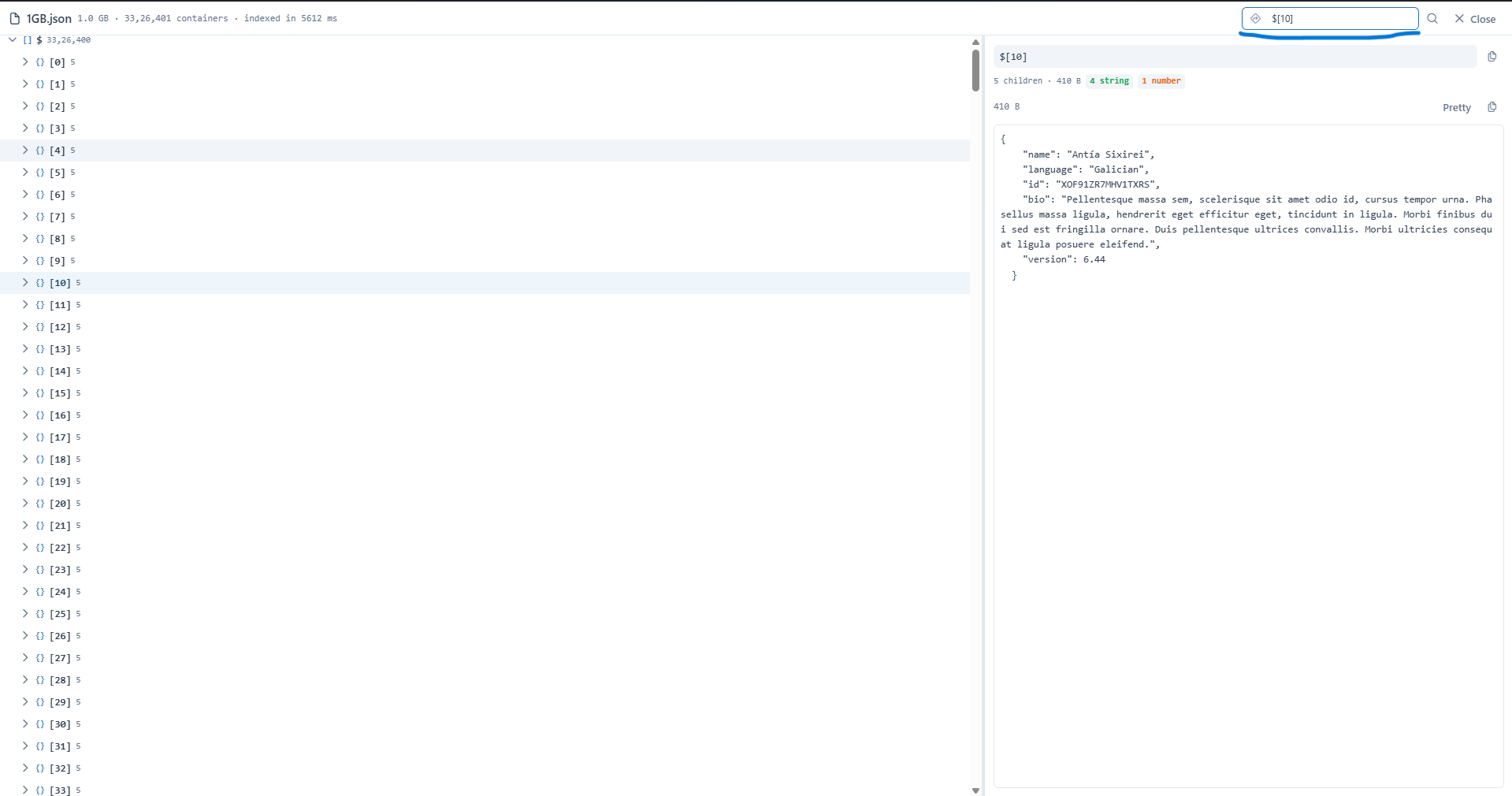
Task: Select the [24] tree row
Action: point(485,592)
